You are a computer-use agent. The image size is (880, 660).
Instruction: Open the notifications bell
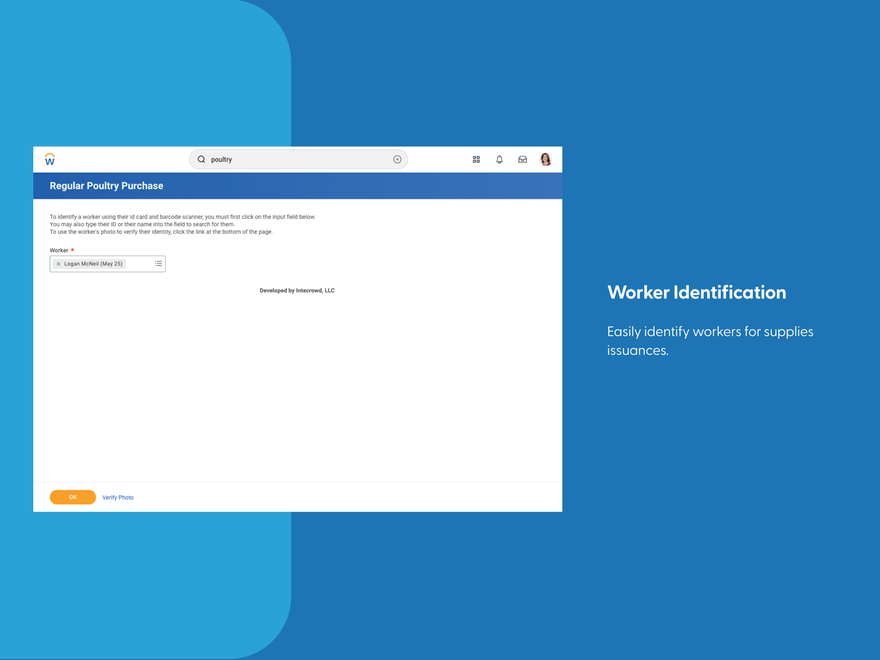pyautogui.click(x=499, y=159)
